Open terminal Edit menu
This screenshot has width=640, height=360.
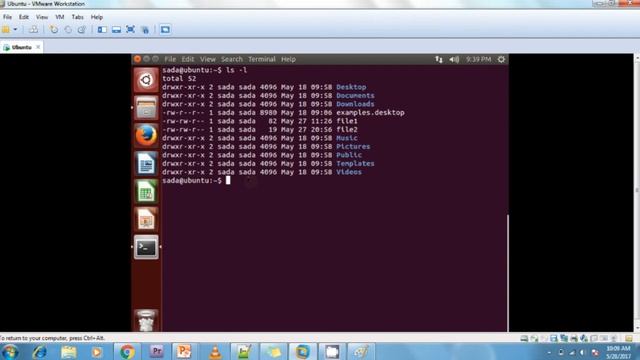[188, 59]
